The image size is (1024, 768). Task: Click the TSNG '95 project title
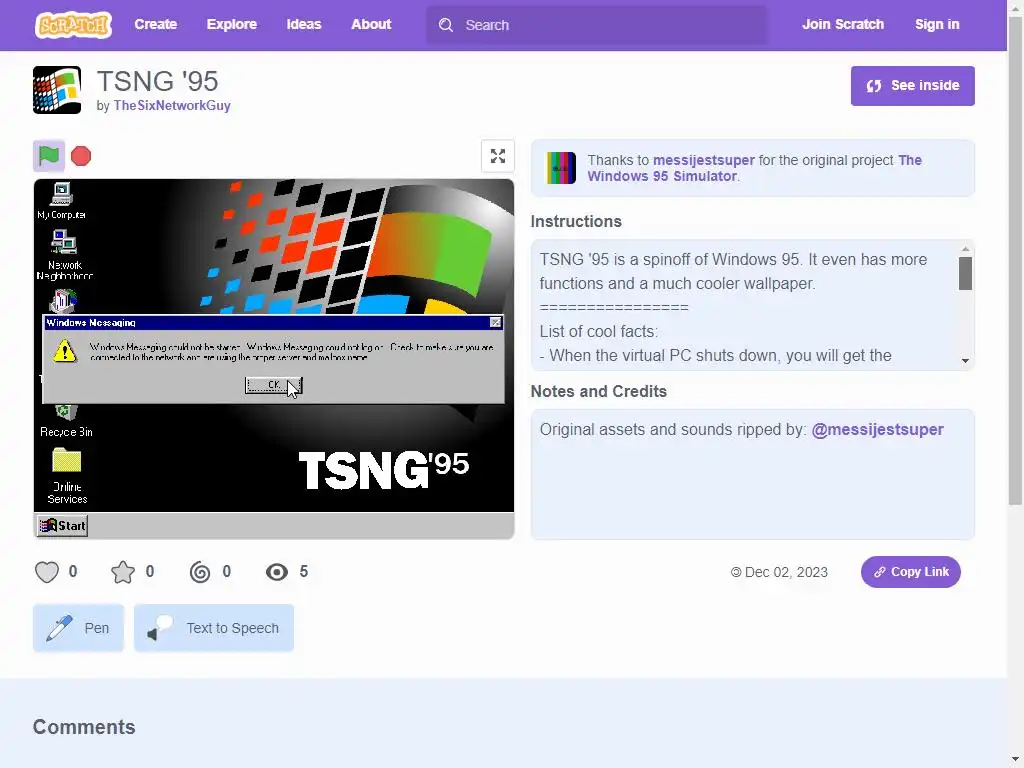(x=157, y=82)
